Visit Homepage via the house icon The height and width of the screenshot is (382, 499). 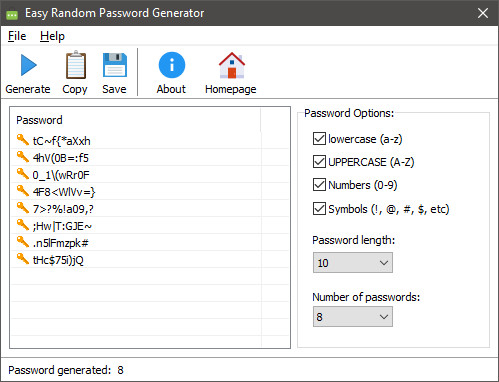pyautogui.click(x=232, y=65)
